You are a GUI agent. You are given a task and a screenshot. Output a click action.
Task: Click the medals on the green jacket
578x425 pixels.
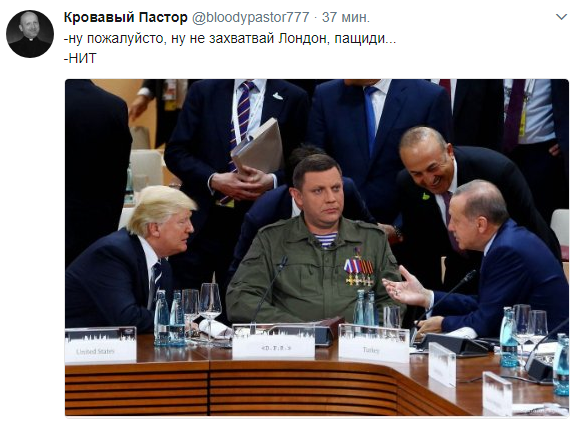coord(359,272)
